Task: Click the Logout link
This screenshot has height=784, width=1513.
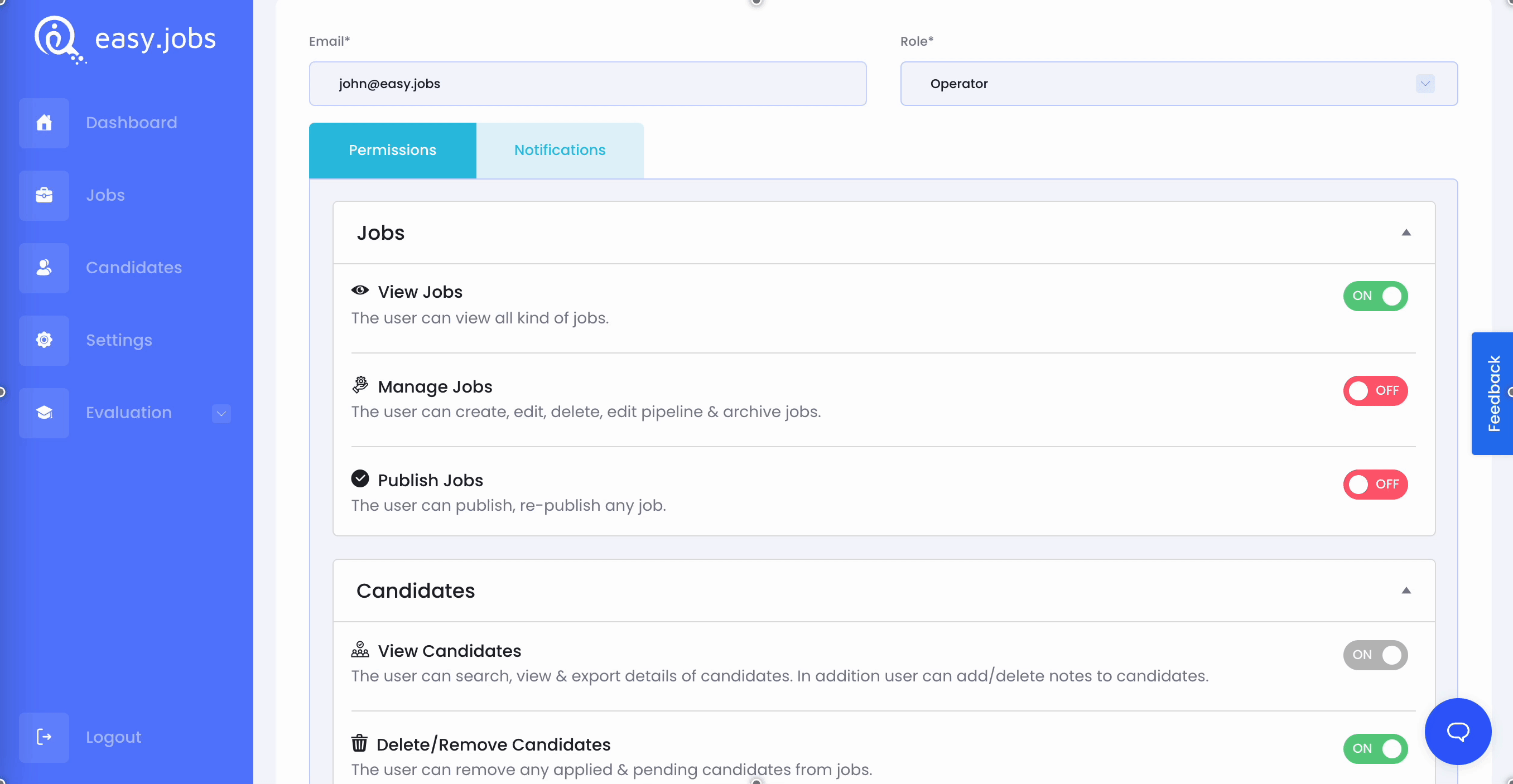Action: [x=113, y=737]
